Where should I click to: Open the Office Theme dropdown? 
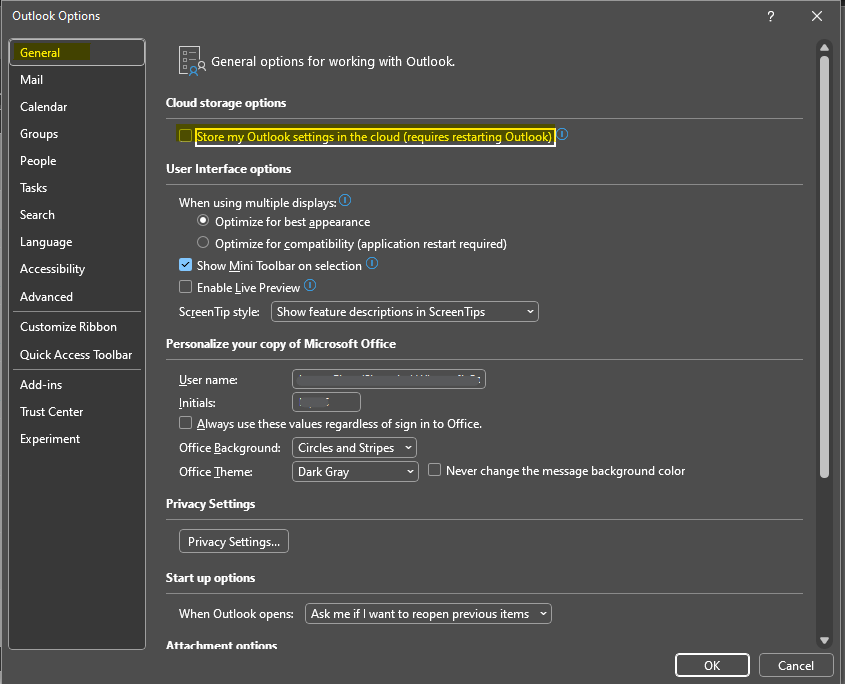click(x=355, y=472)
